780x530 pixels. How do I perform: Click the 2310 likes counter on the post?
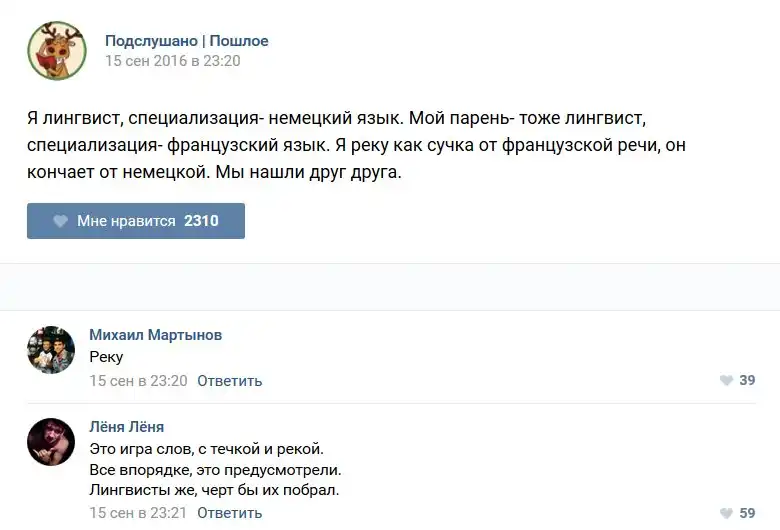click(x=201, y=221)
